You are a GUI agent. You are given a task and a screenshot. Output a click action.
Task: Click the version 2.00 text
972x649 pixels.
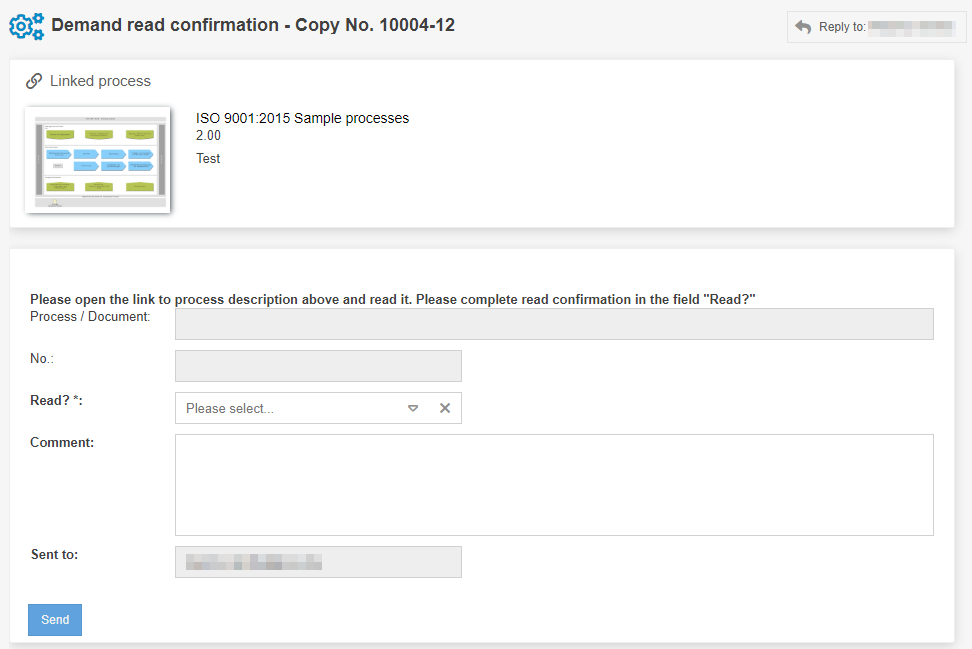pos(208,136)
